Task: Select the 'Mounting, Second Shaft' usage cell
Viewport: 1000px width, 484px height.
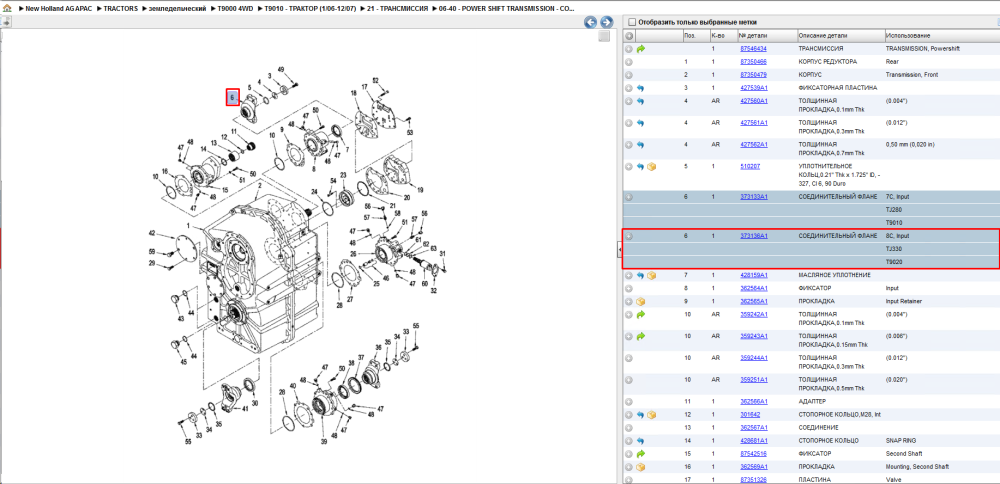Action: point(917,467)
